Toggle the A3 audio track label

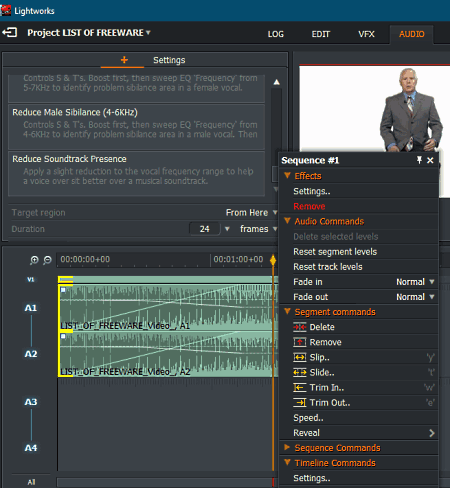(x=31, y=402)
